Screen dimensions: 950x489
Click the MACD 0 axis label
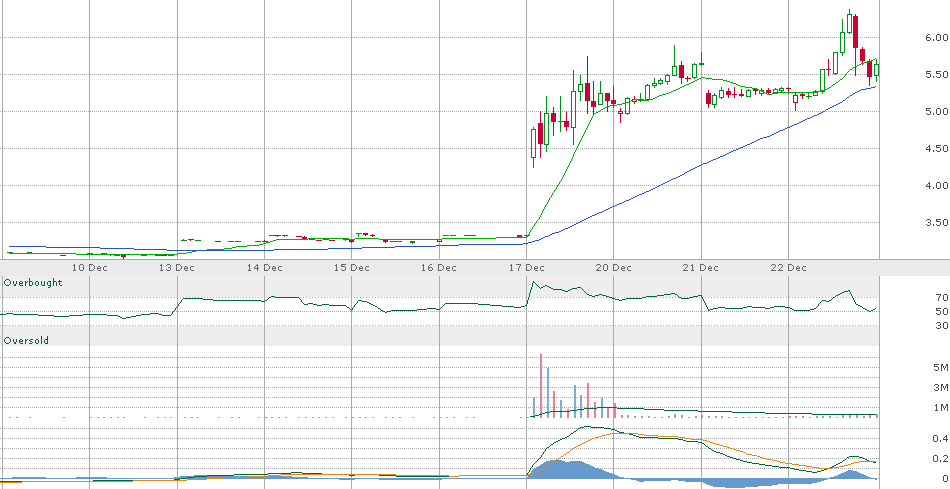[x=945, y=479]
